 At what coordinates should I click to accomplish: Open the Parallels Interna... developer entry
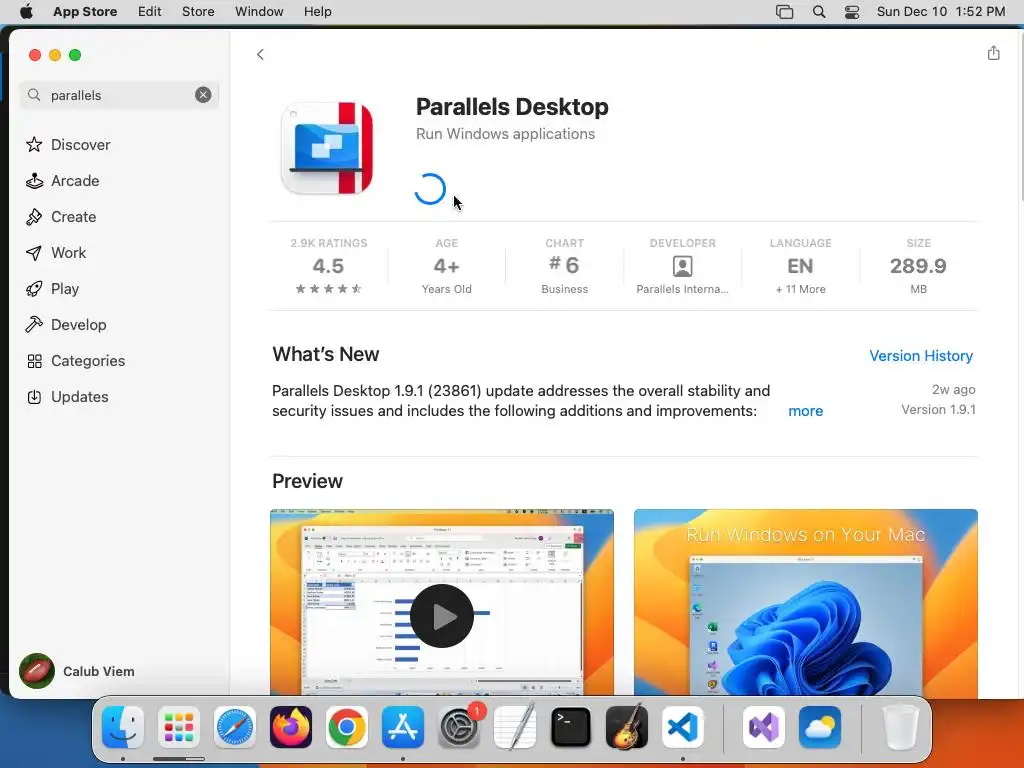[x=682, y=266]
